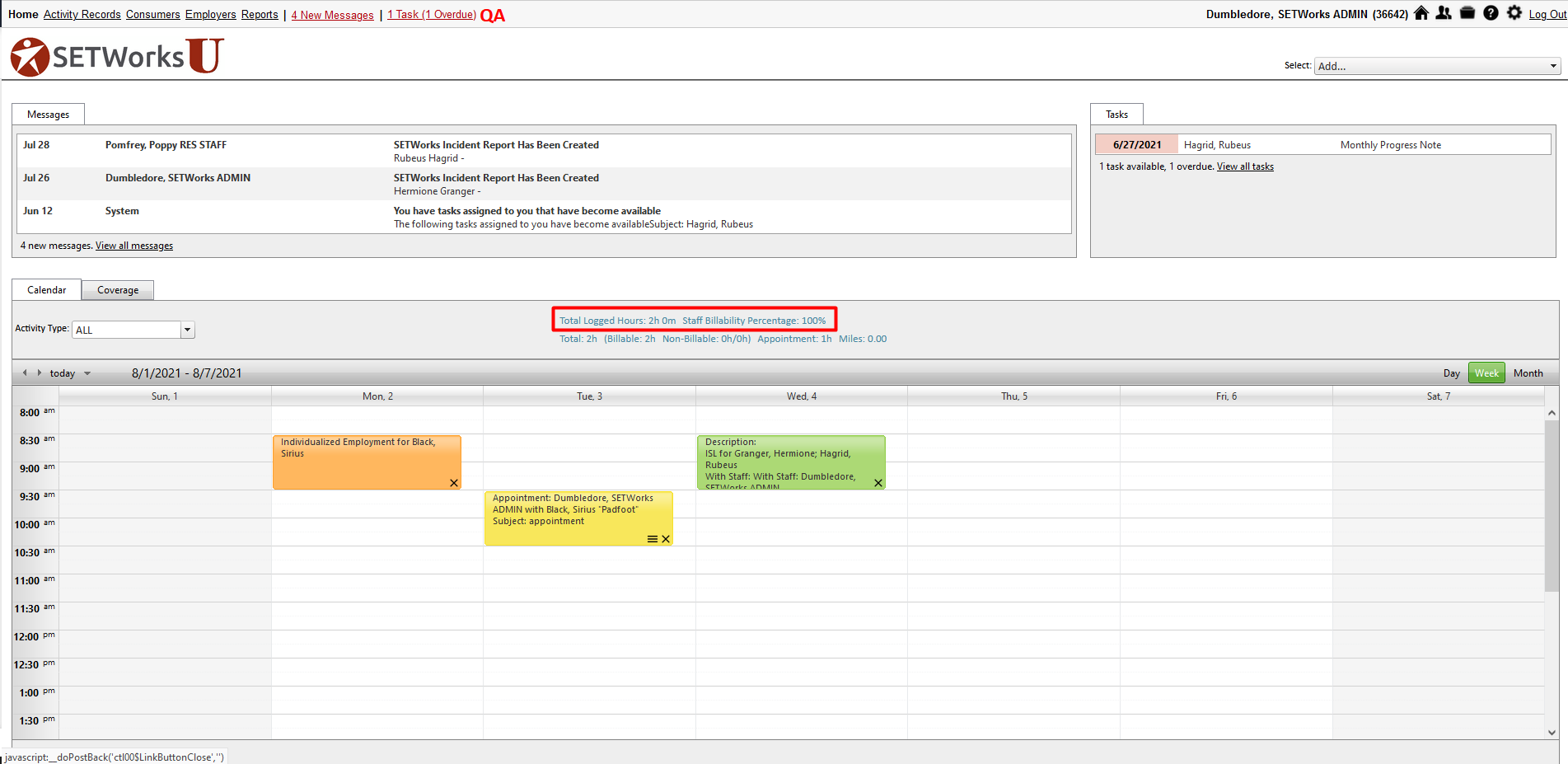The height and width of the screenshot is (764, 1568).
Task: Open the Activity Type ALL dropdown
Action: point(133,330)
